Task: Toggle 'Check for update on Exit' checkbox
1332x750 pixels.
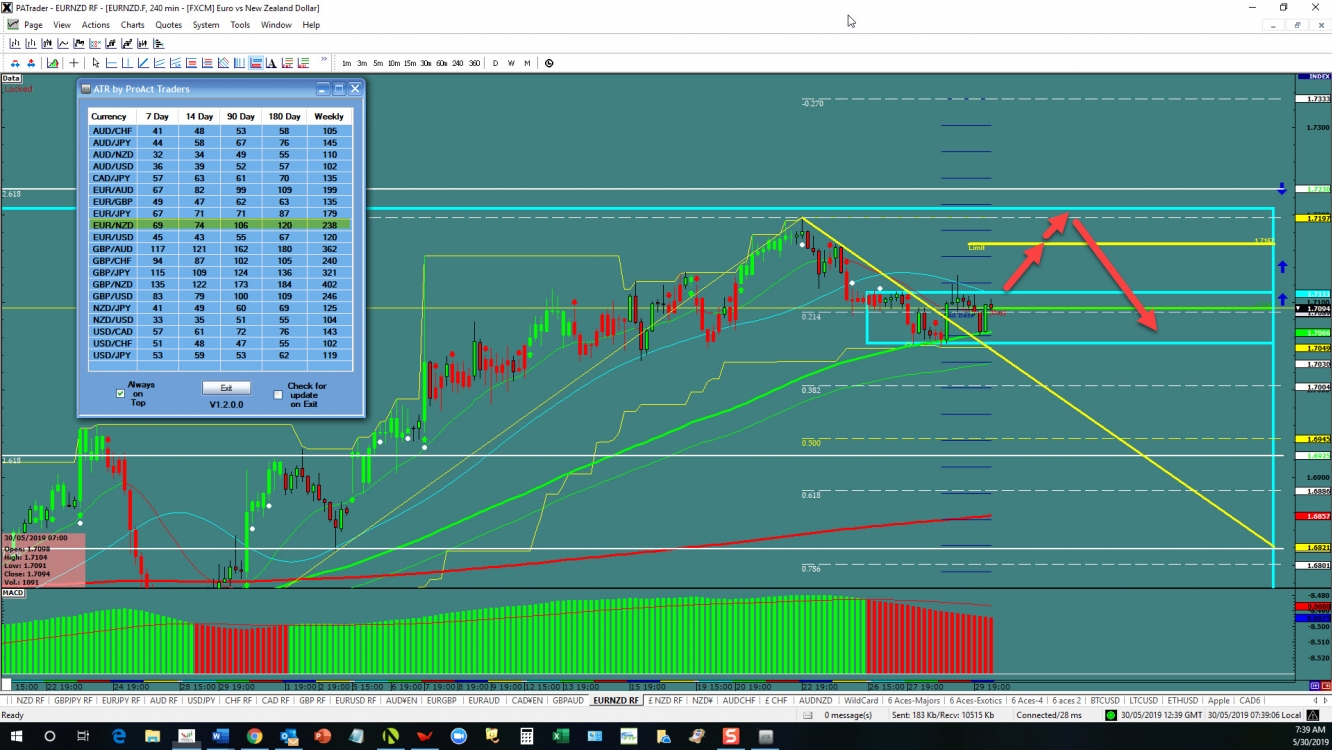Action: pyautogui.click(x=278, y=395)
